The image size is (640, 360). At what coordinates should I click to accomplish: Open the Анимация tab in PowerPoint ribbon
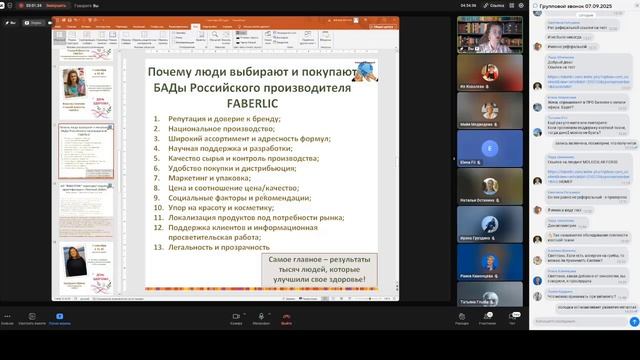[x=139, y=27]
